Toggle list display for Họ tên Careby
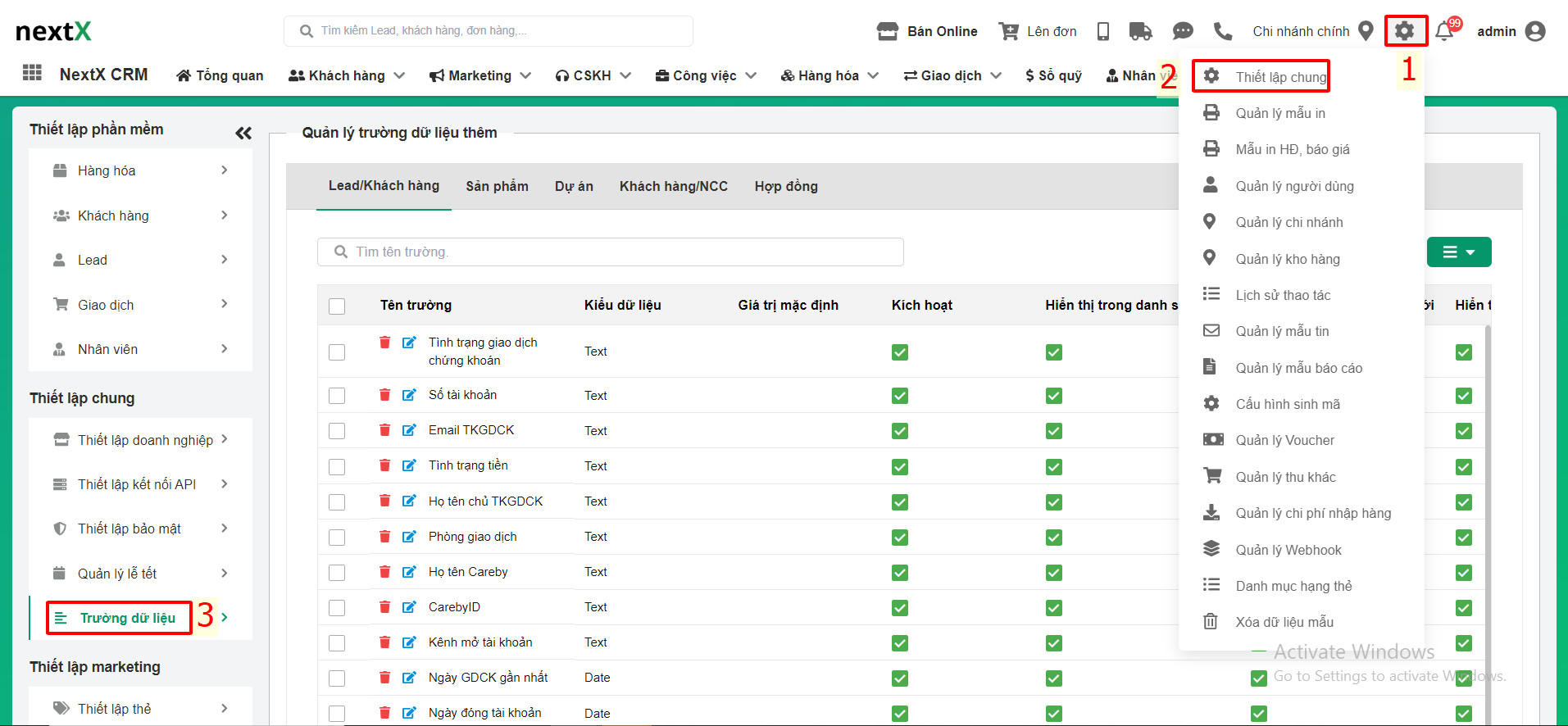 [x=1054, y=572]
